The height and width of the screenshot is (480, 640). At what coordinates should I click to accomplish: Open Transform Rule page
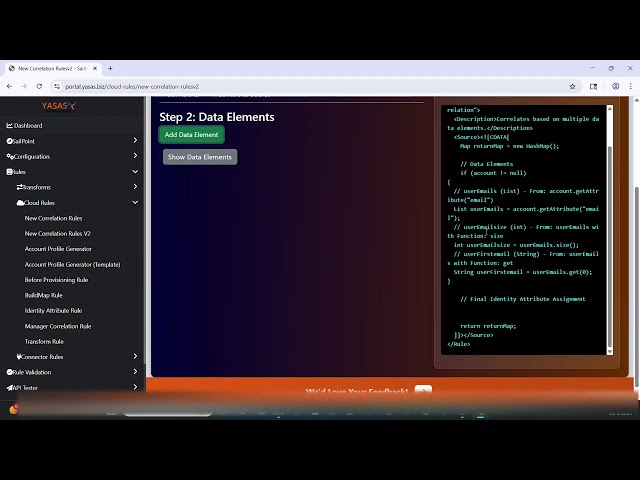pos(44,342)
